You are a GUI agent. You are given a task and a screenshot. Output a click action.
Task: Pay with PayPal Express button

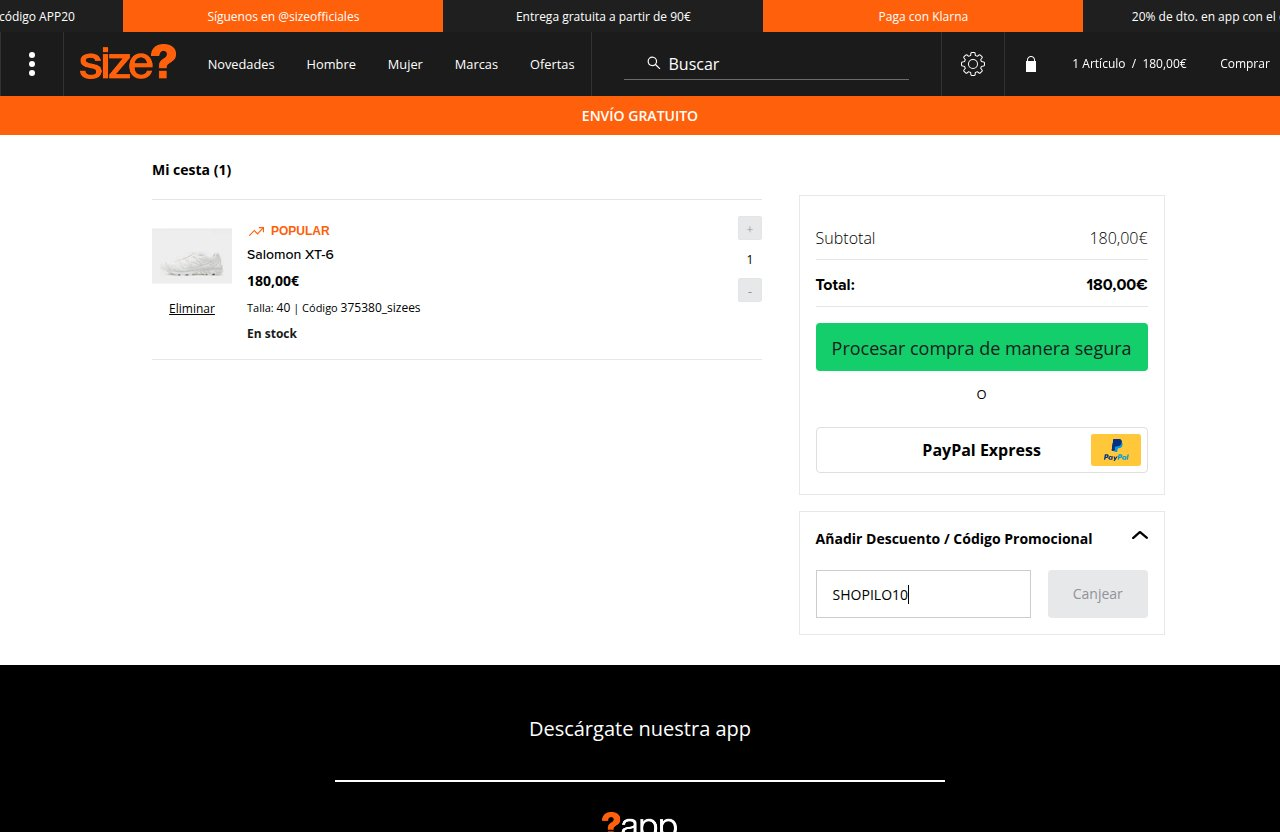[x=982, y=450]
